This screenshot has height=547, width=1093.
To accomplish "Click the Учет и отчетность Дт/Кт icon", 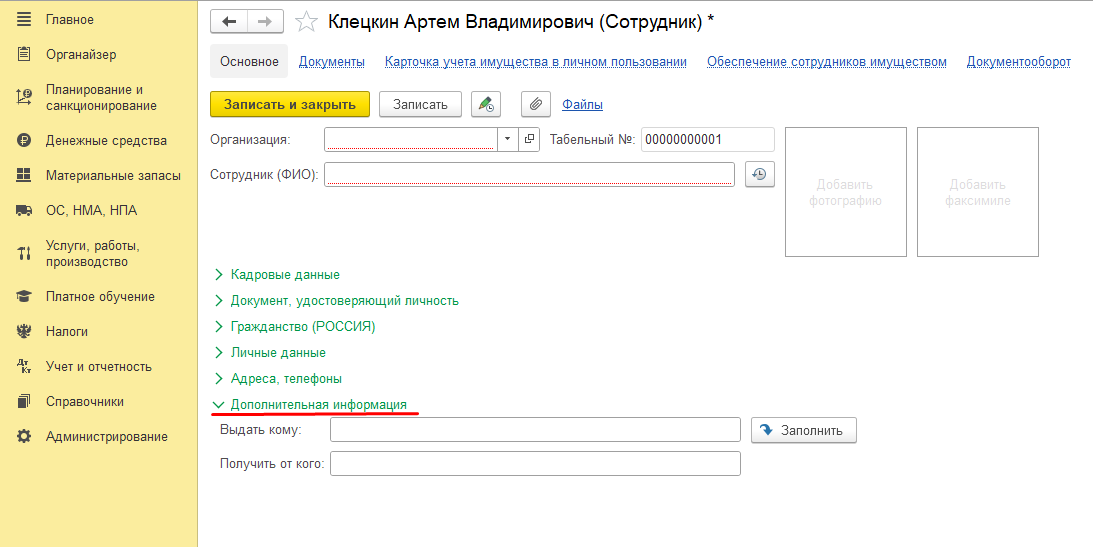I will 24,367.
